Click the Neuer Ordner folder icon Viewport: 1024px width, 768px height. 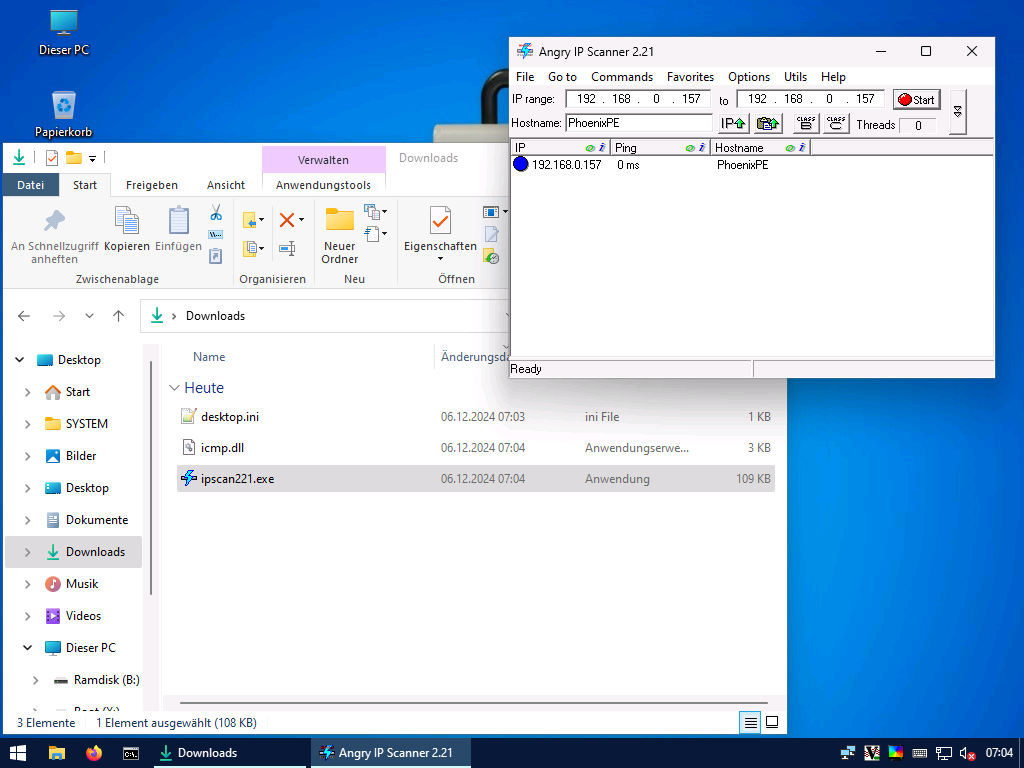(340, 220)
